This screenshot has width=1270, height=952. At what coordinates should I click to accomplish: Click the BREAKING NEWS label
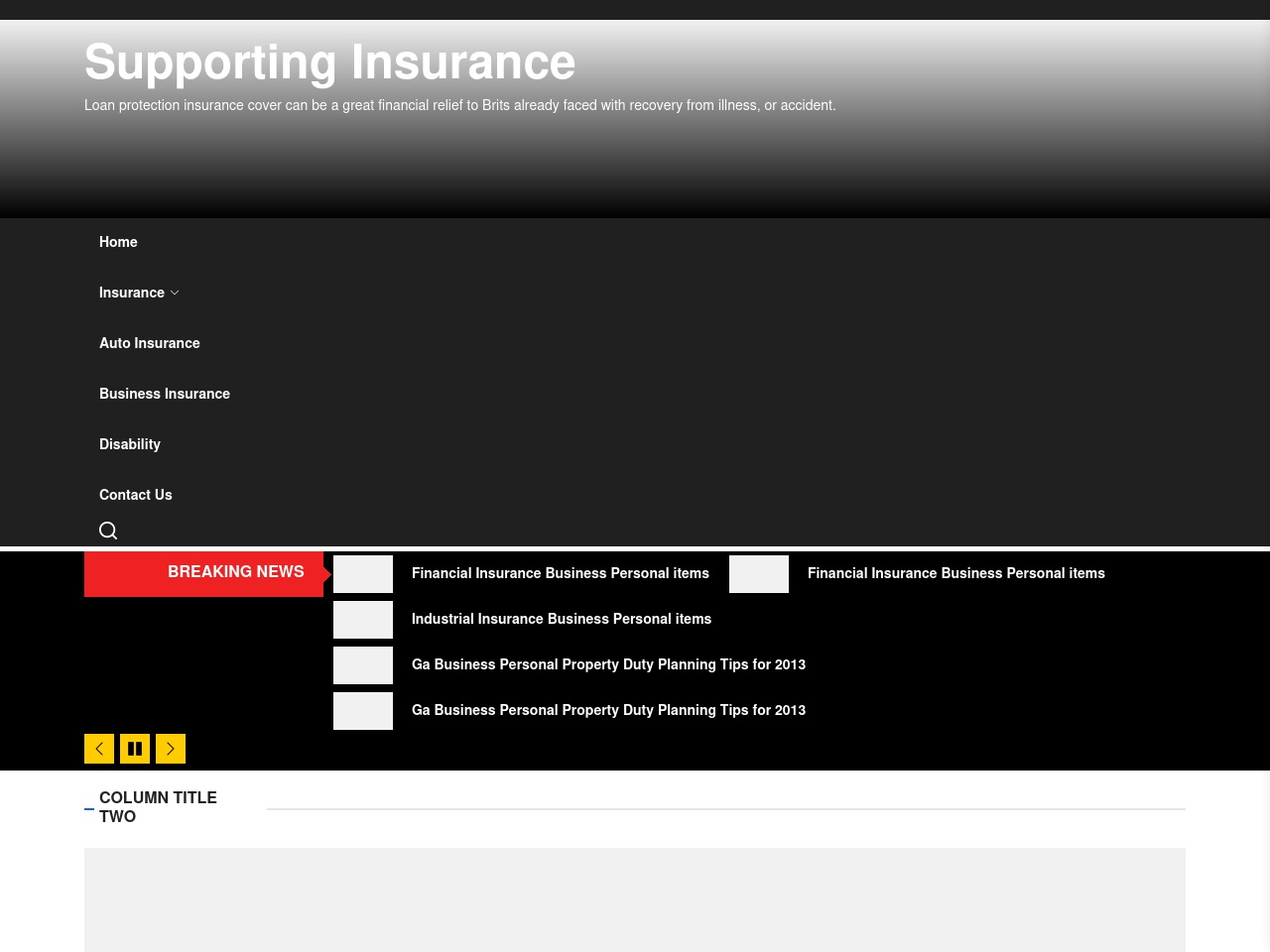(236, 572)
